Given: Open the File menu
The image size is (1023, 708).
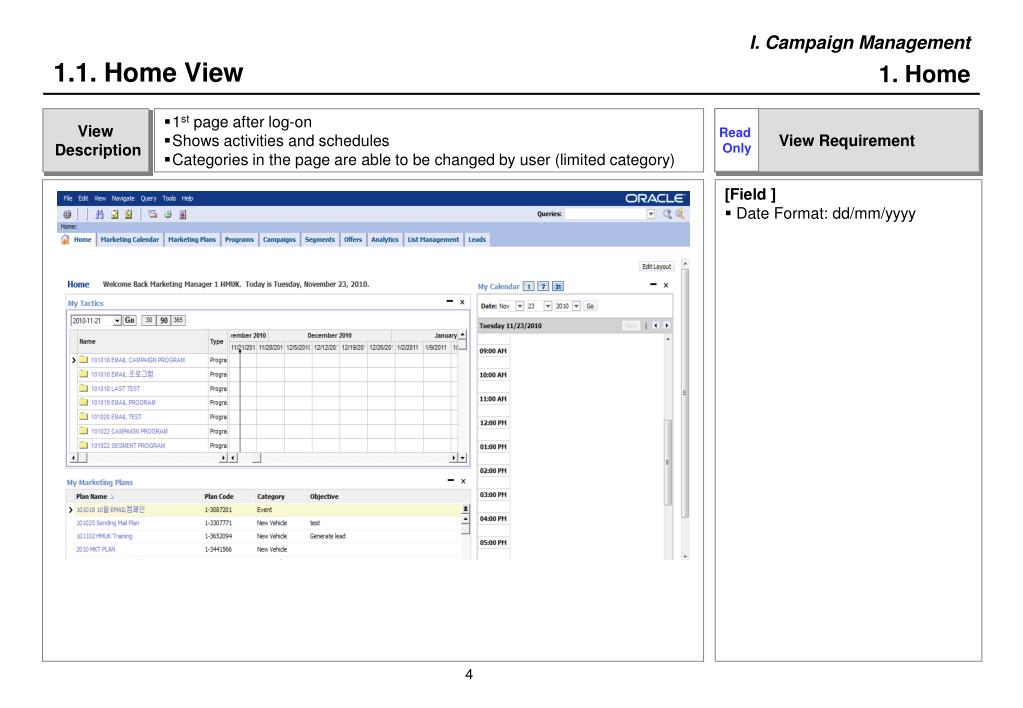Looking at the screenshot, I should pyautogui.click(x=68, y=198).
